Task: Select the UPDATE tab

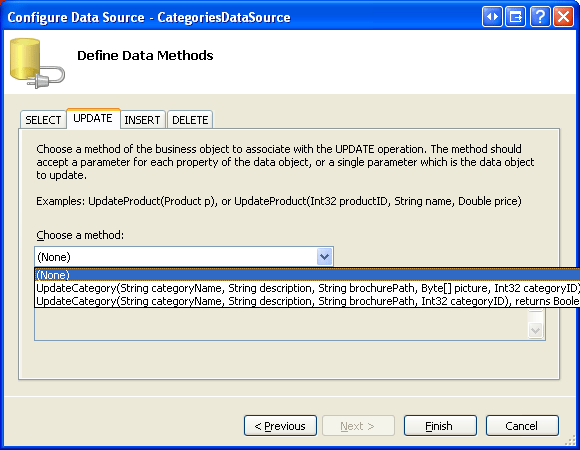Action: point(93,118)
